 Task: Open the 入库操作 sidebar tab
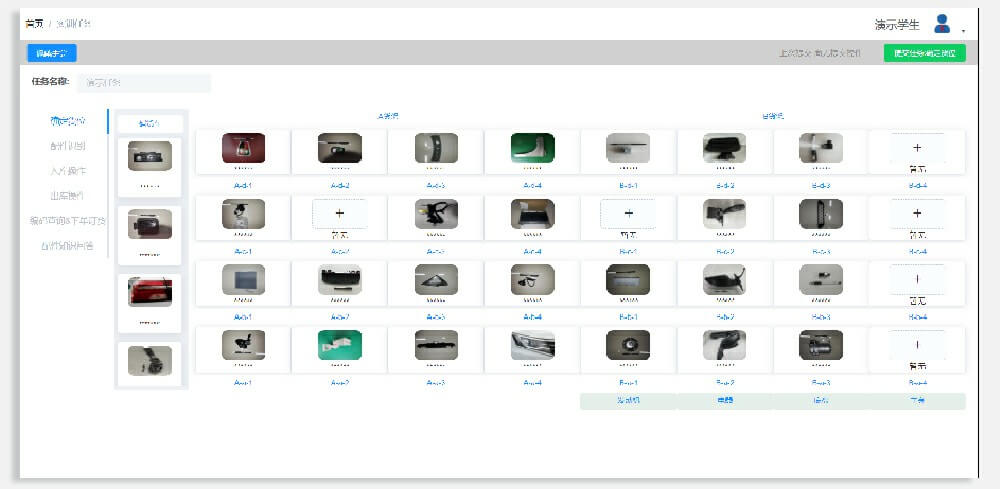tap(67, 170)
